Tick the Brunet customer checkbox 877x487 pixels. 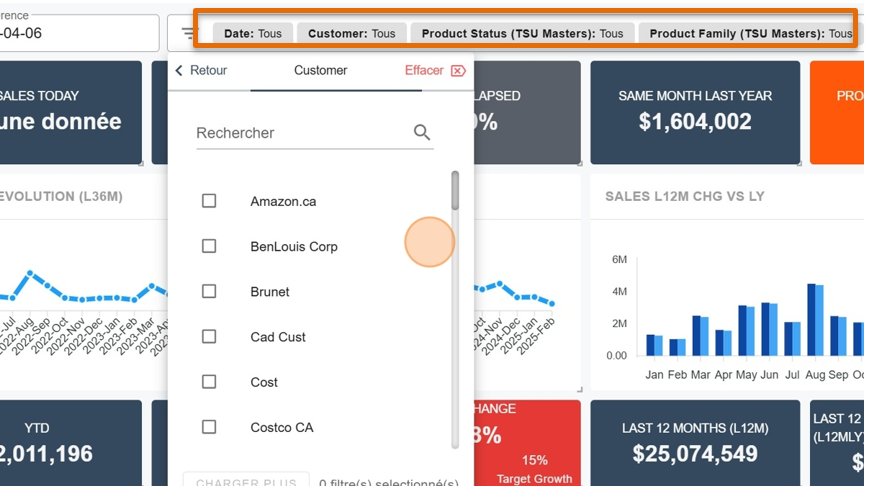[x=209, y=291]
